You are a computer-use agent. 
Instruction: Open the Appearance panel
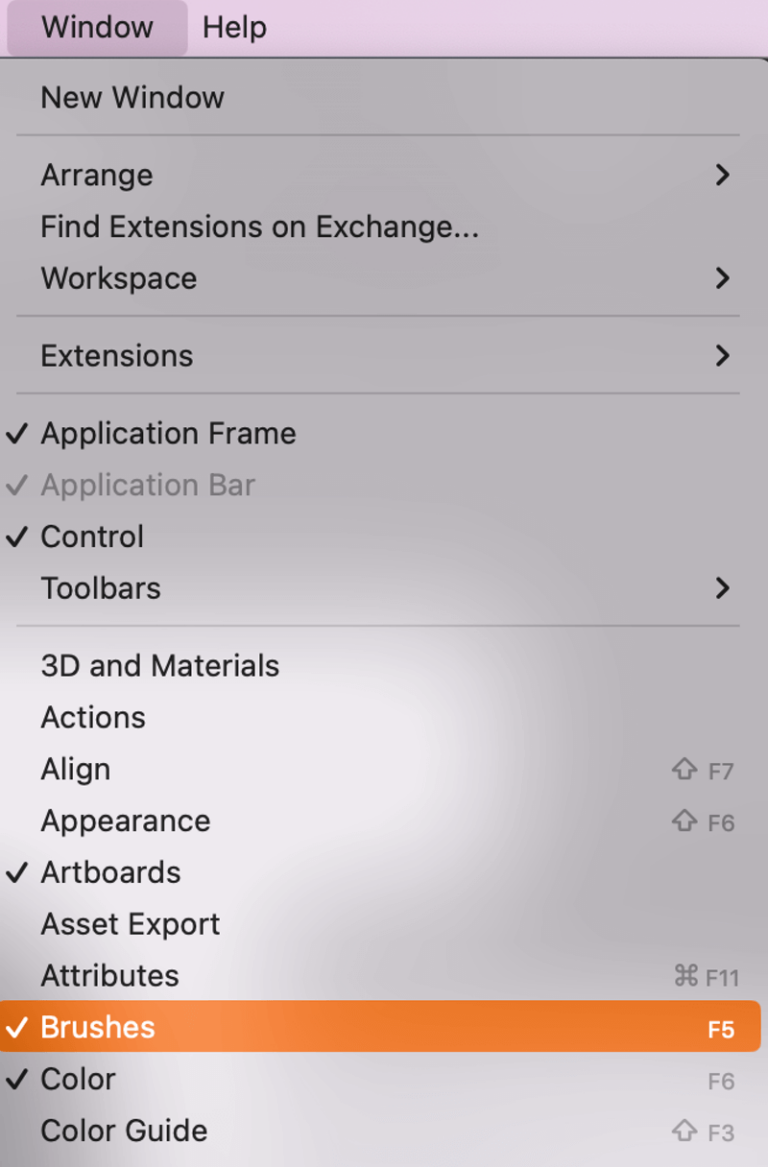tap(125, 821)
